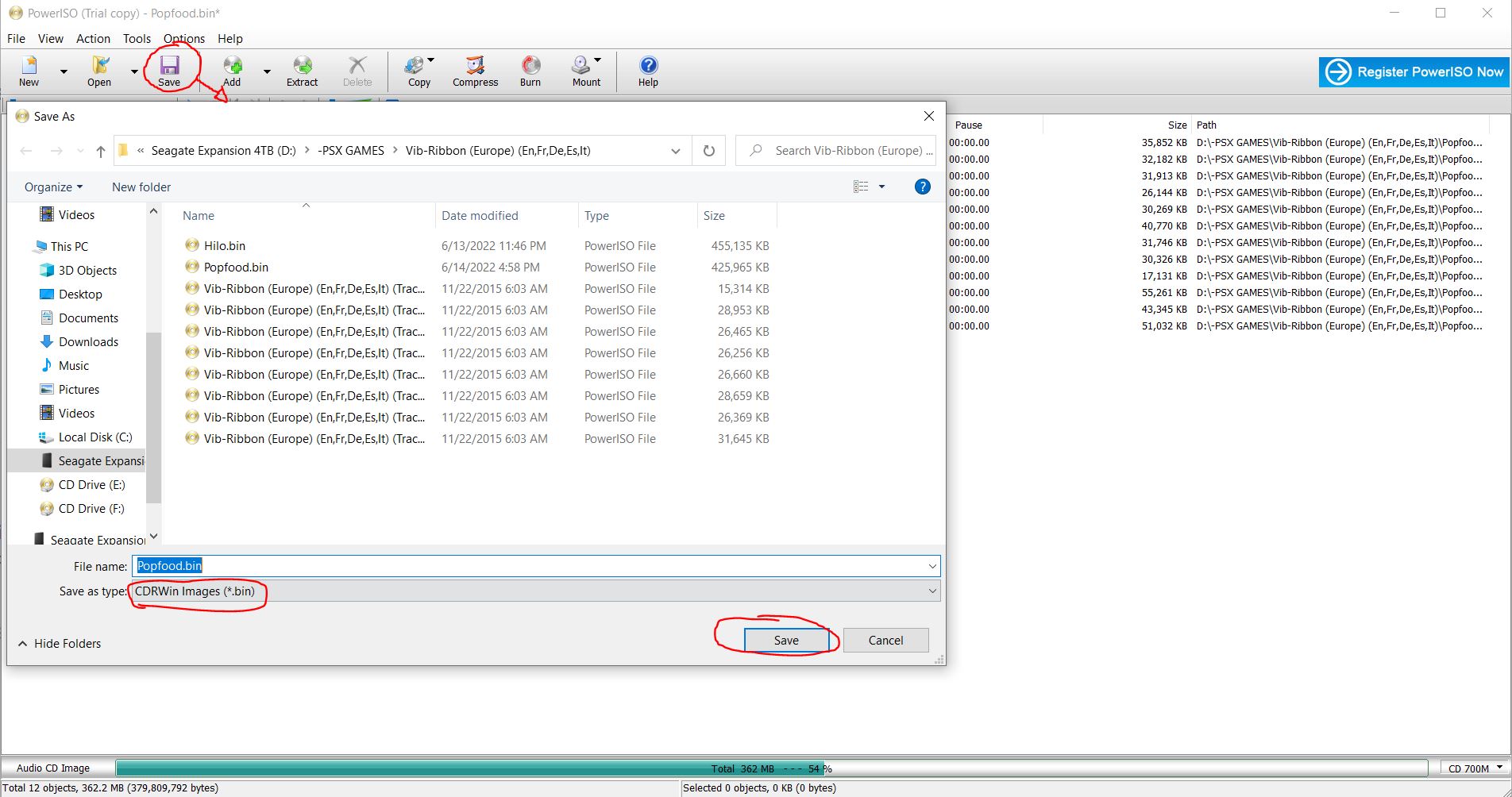
Task: Change the view layout icon in Save As
Action: pyautogui.click(x=861, y=187)
